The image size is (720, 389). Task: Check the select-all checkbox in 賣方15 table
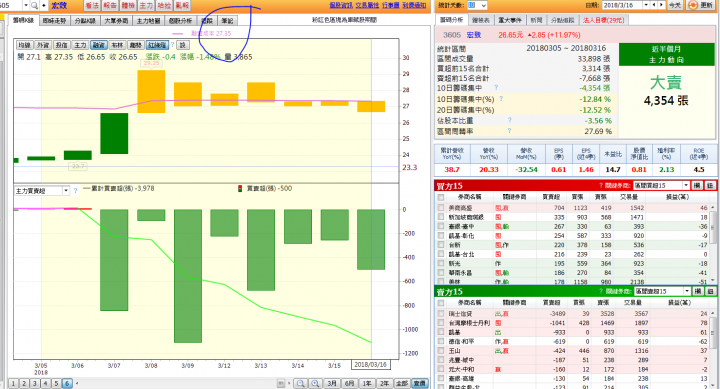pos(441,303)
